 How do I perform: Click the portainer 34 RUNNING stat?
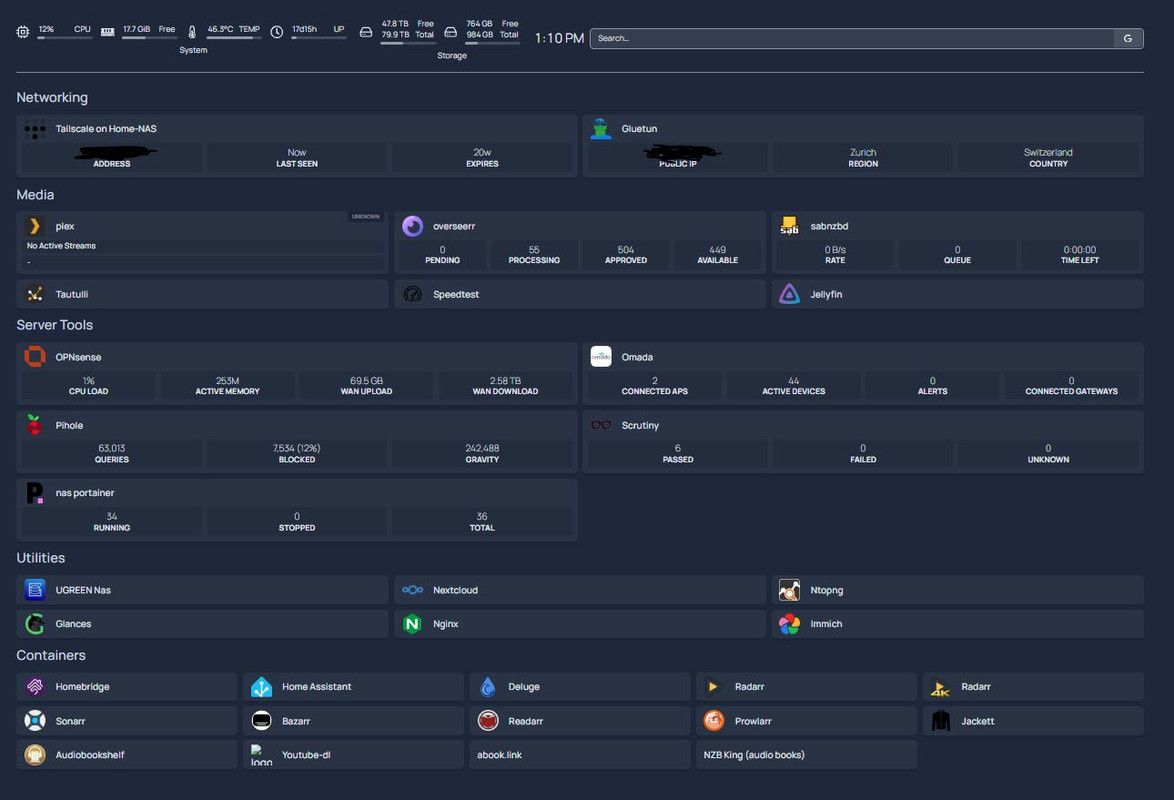click(112, 521)
